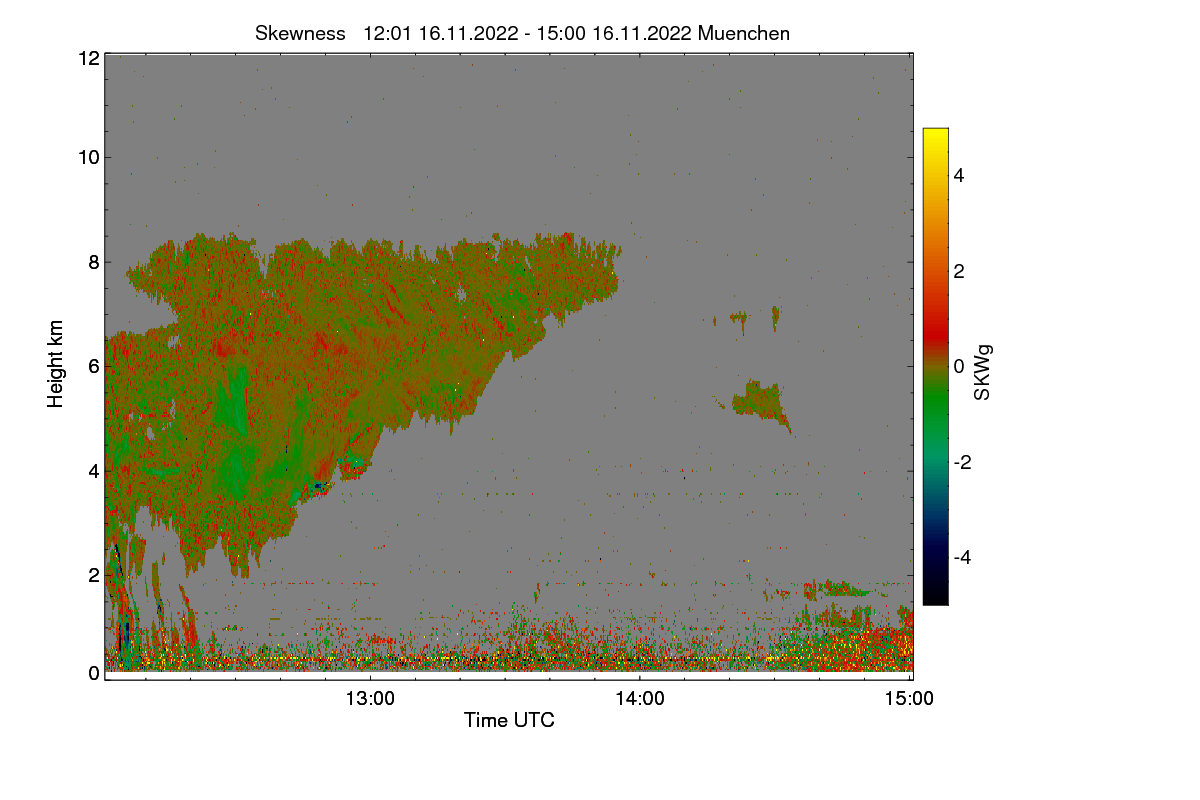Click height axis tick label 2
1200x800 pixels.
(93, 575)
